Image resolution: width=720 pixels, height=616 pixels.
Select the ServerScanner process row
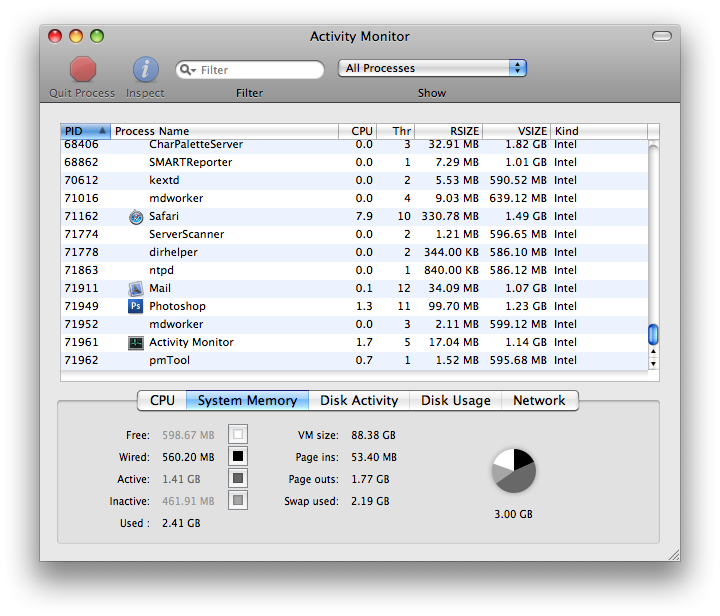(354, 235)
